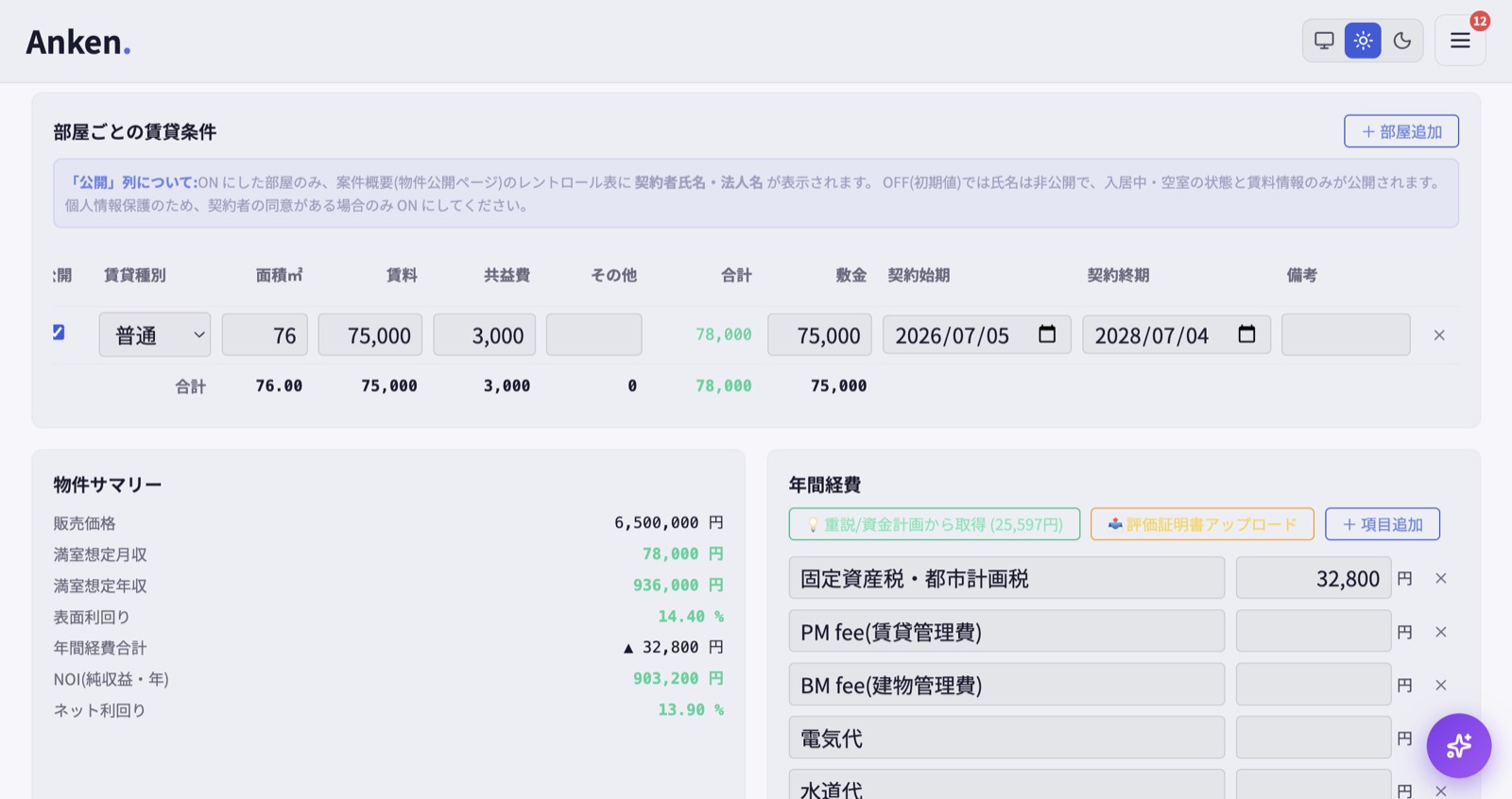Open the AI sparkle assistant button
The image size is (1512, 799).
tap(1459, 745)
